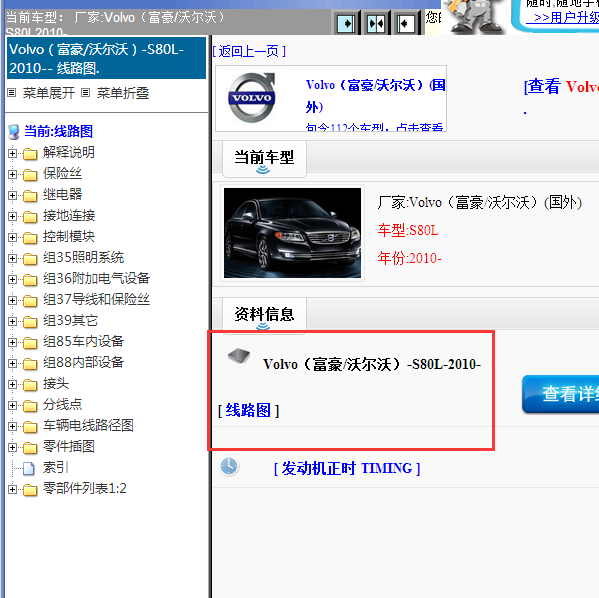Click the collapse-left panel arrow icon

pos(405,24)
